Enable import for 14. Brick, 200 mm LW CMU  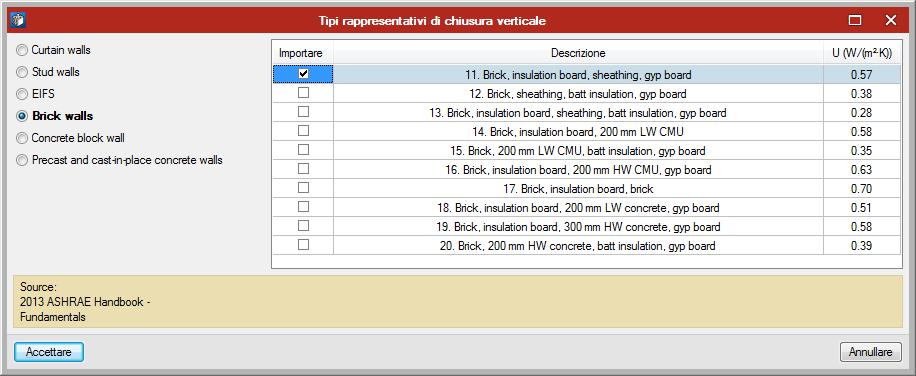pos(303,131)
